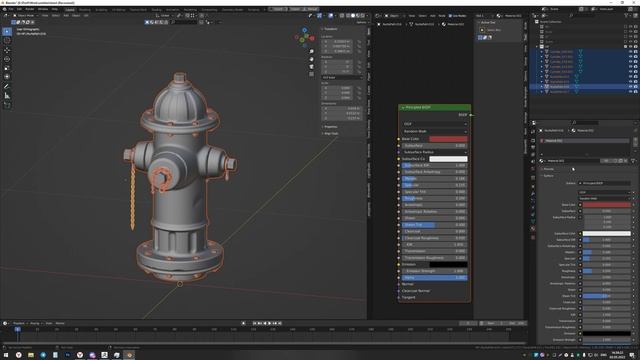
Task: Click the outliner filter funnel icon
Action: (626, 16)
